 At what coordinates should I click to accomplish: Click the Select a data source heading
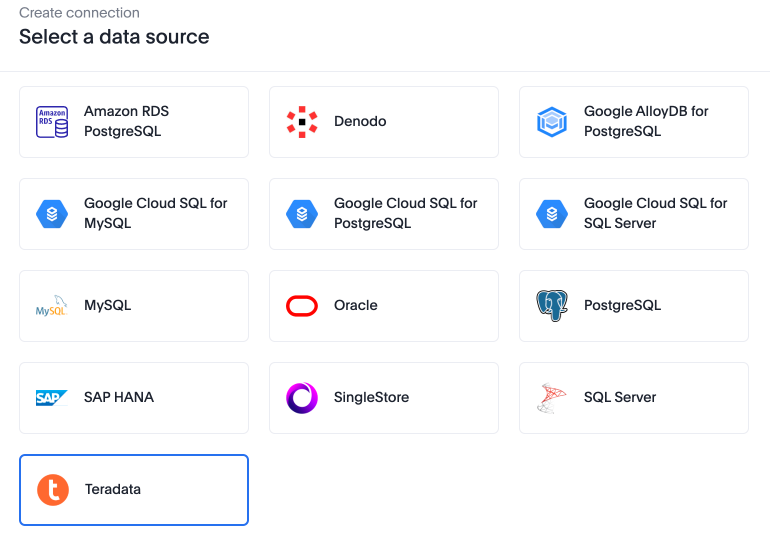point(114,37)
